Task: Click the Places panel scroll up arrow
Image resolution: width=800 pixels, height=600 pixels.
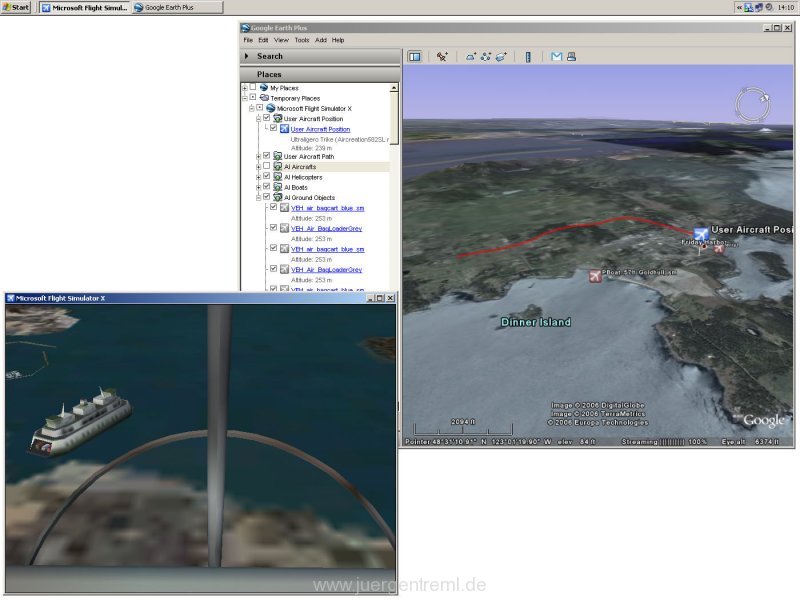Action: 394,88
